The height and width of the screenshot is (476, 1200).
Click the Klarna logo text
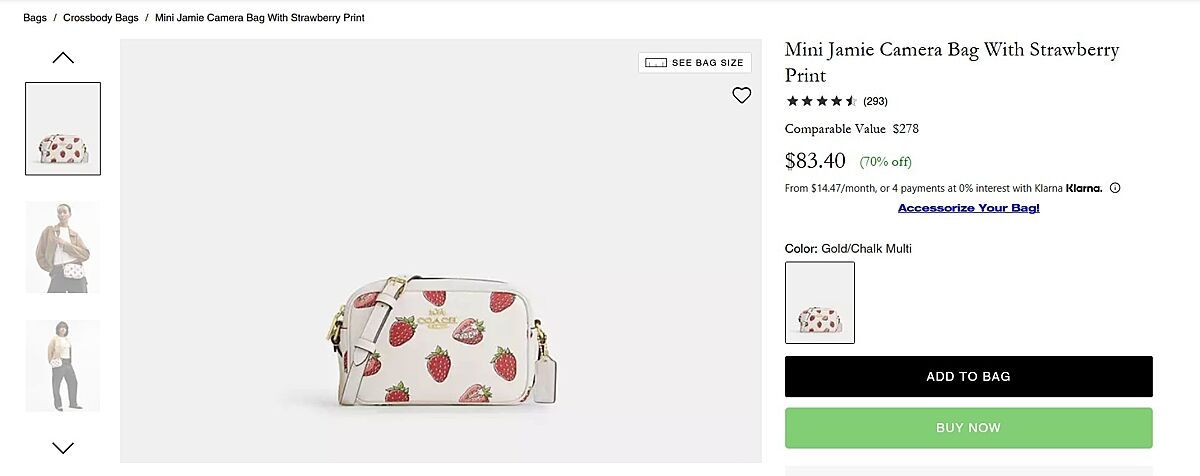[1084, 188]
